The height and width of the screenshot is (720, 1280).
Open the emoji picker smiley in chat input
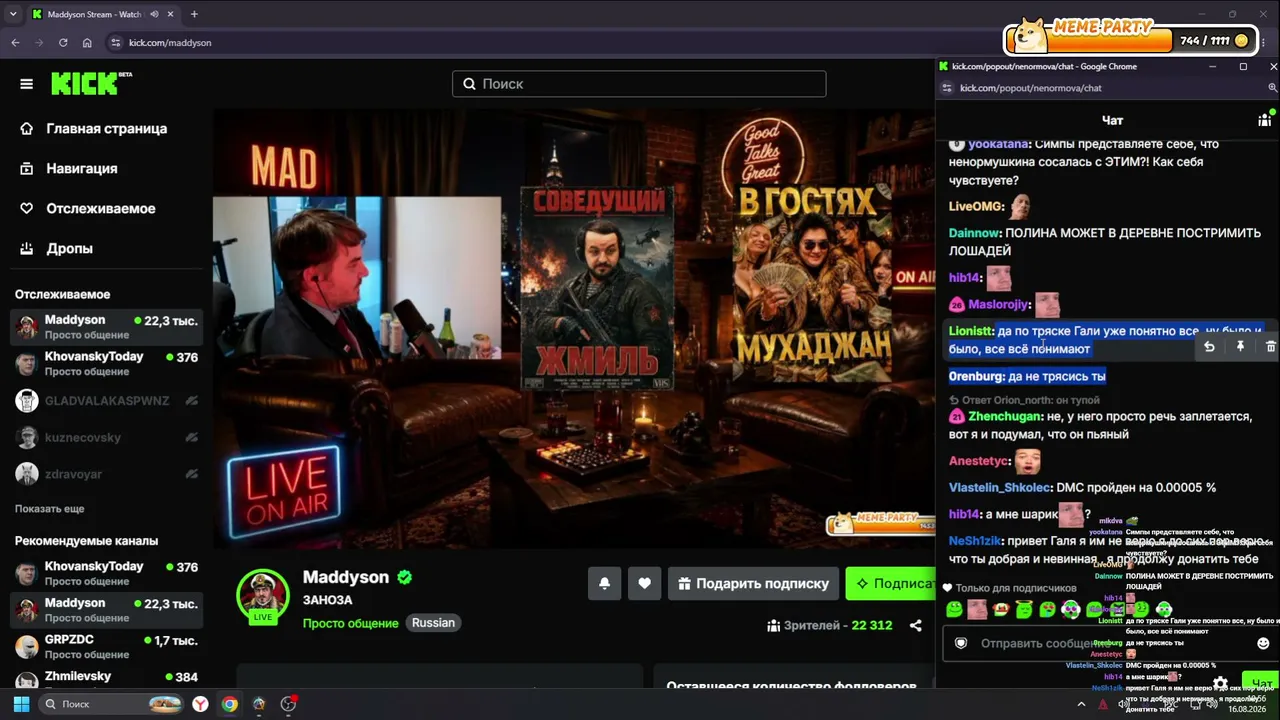click(x=1263, y=643)
